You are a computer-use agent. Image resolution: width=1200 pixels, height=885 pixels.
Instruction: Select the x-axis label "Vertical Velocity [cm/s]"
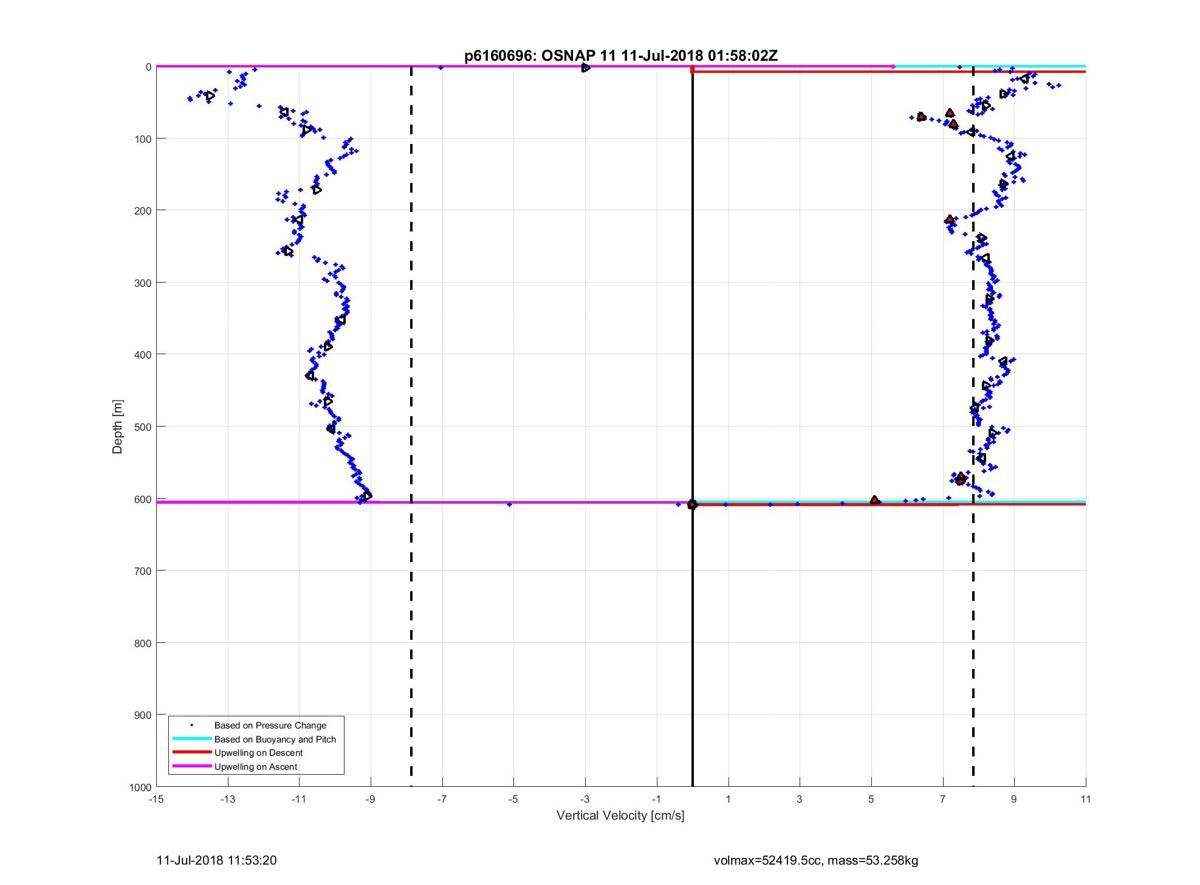pos(620,816)
